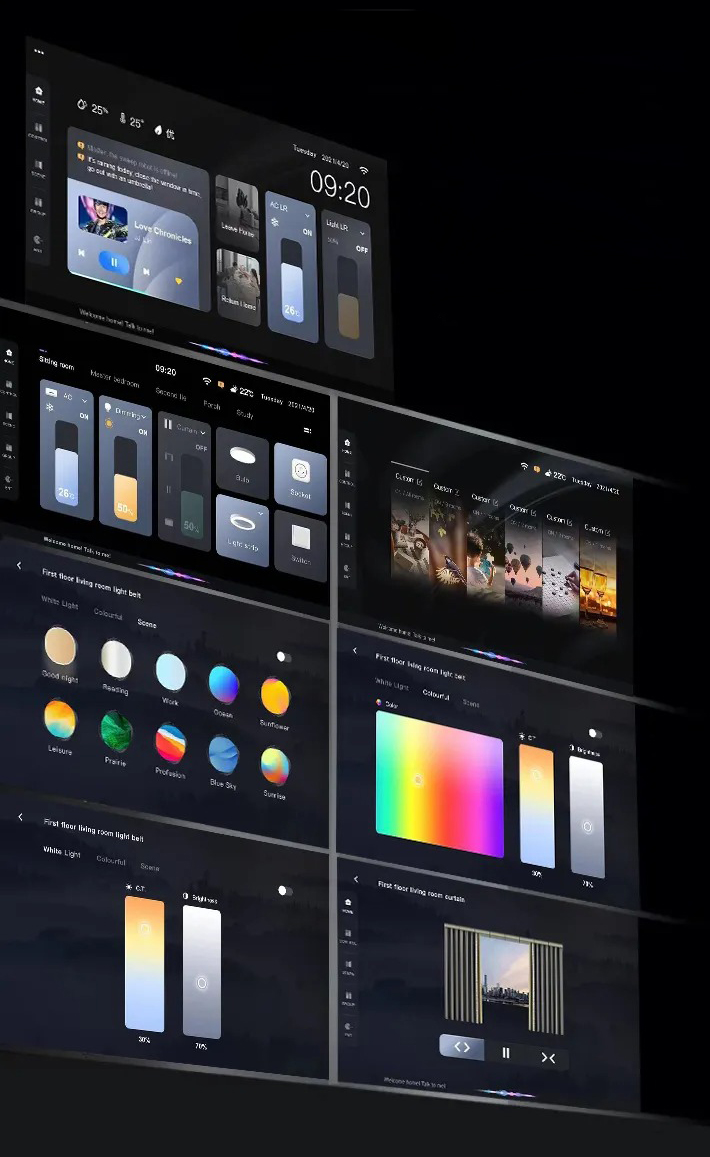Toggle the Colourful panel power switch
710x1157 pixels.
click(x=595, y=733)
